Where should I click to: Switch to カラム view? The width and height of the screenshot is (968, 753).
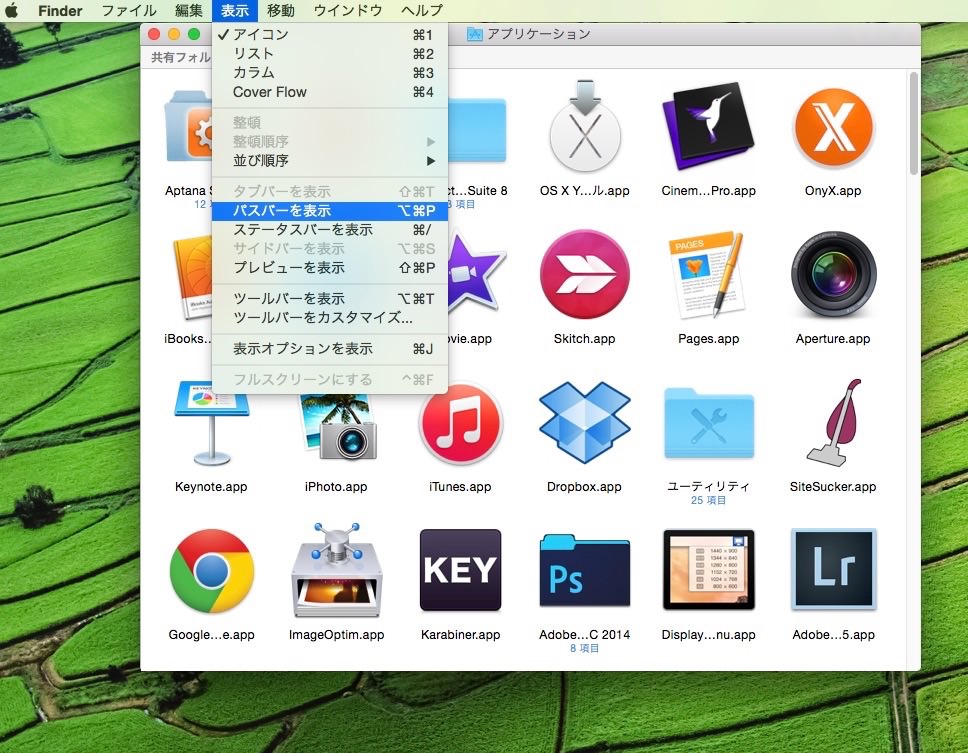(x=330, y=73)
